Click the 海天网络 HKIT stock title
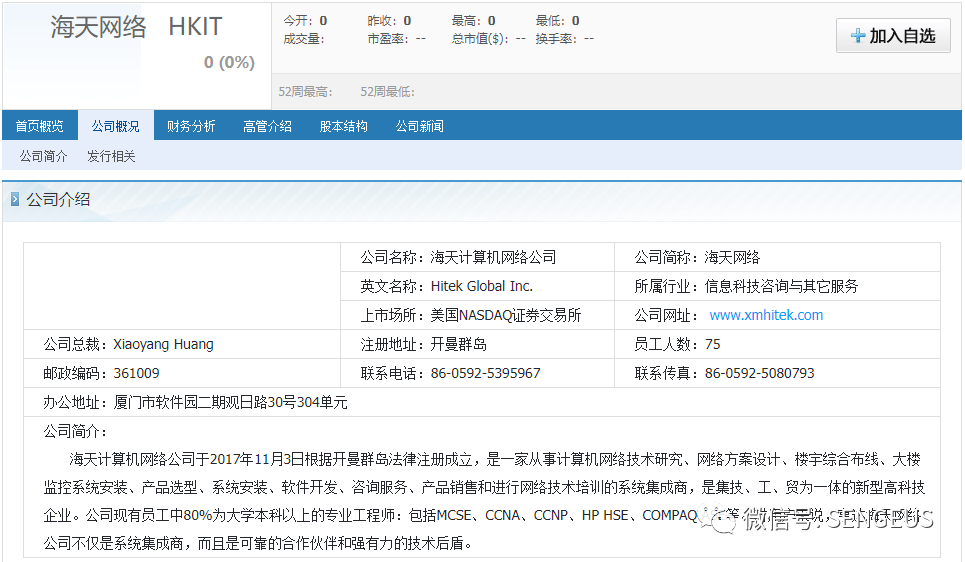Screen dimensions: 965x562 pos(136,26)
